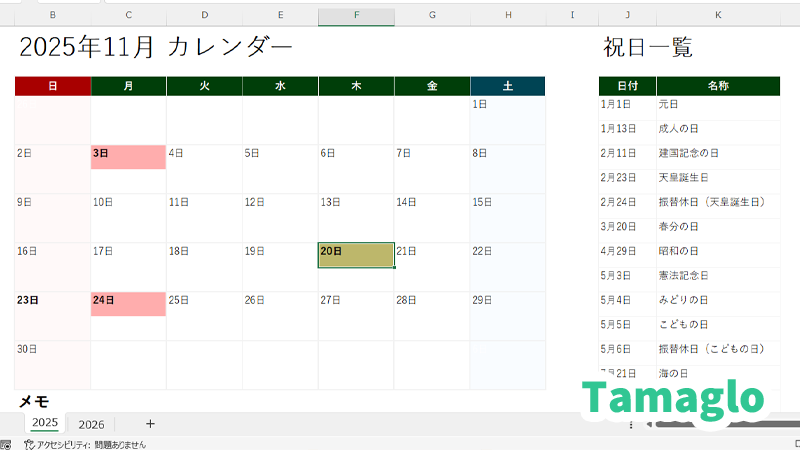The height and width of the screenshot is (450, 800).
Task: Click the 祝日一覧 heading
Action: point(648,47)
